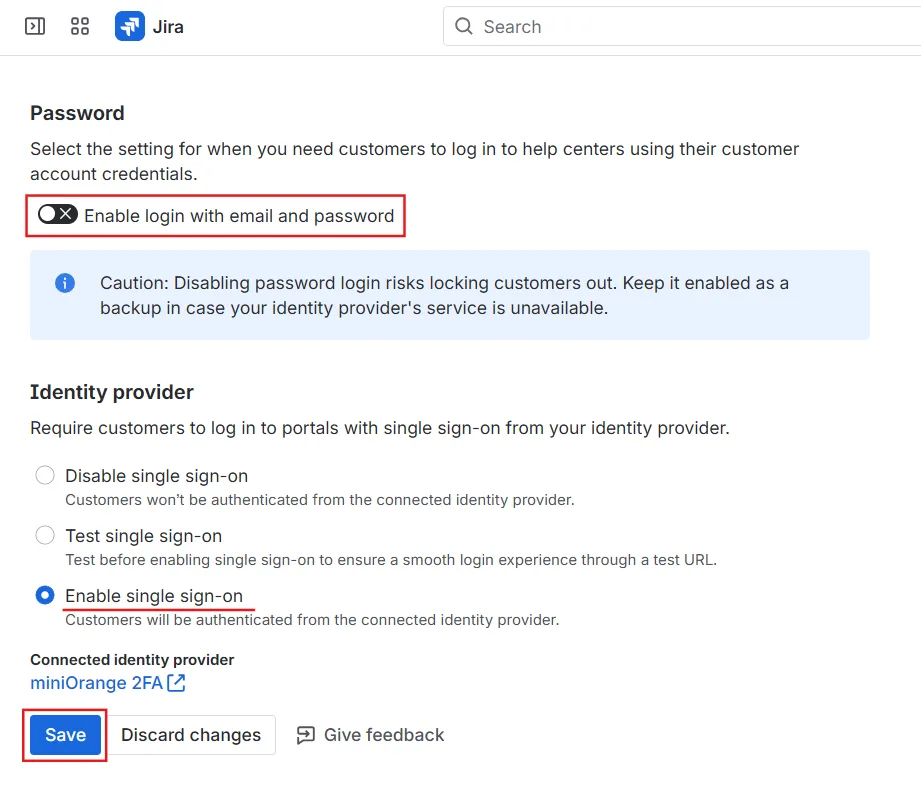Click the external-link icon beside miniOrange 2FA
The height and width of the screenshot is (803, 921).
pos(176,683)
